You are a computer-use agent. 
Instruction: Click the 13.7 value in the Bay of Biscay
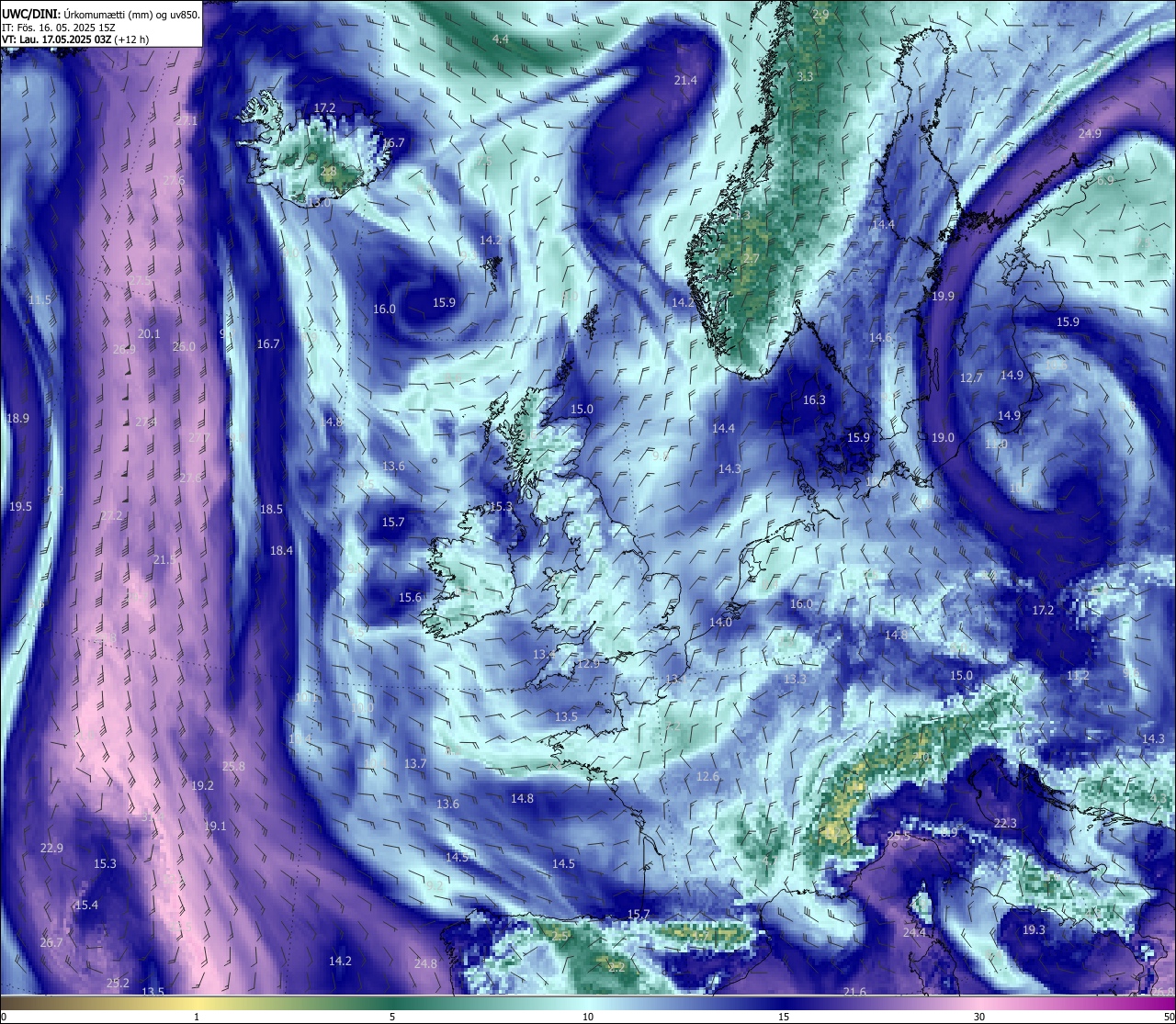tap(415, 763)
